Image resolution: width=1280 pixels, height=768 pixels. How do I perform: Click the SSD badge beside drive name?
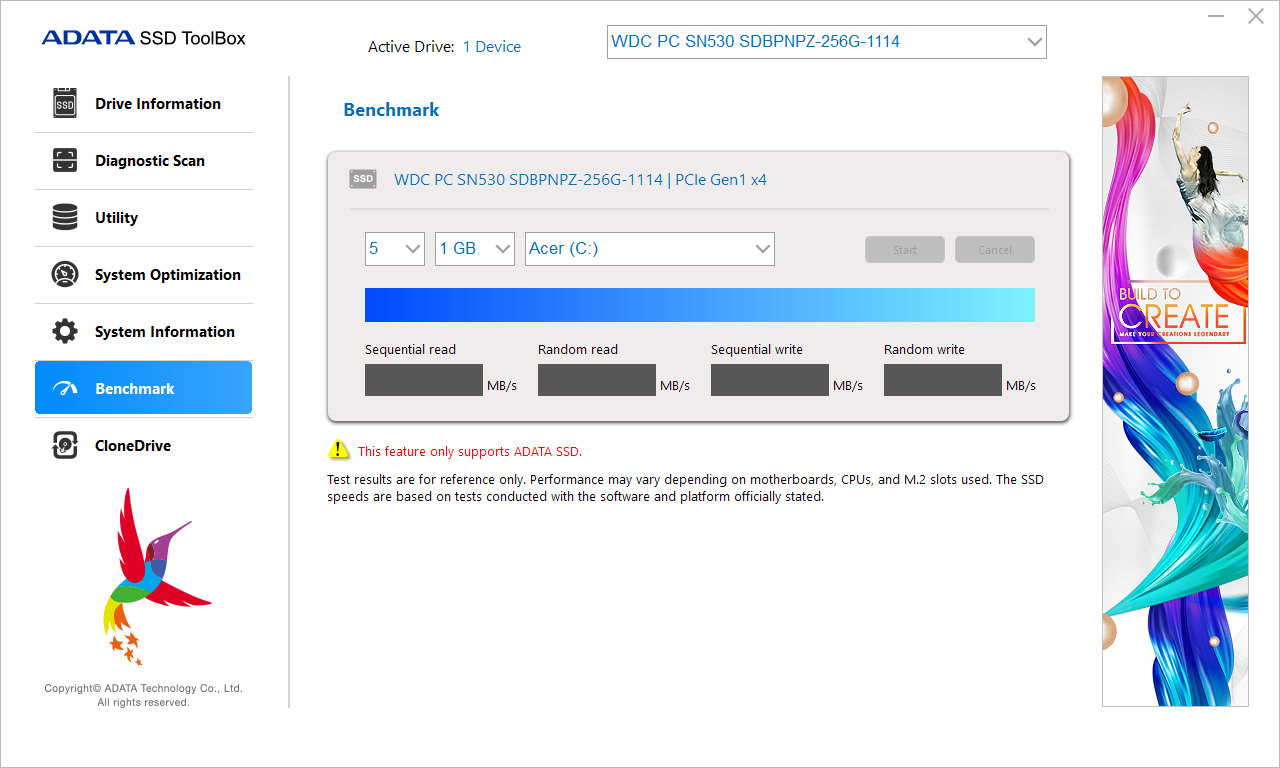click(363, 179)
